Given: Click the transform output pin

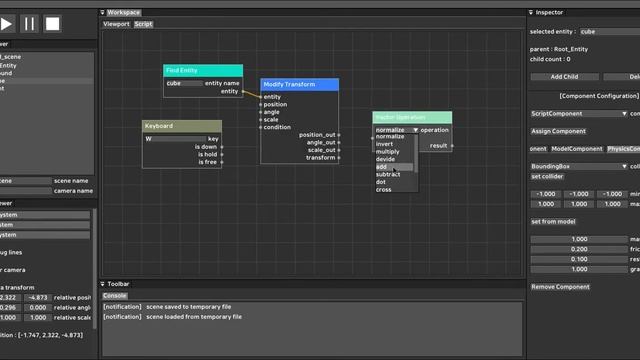Looking at the screenshot, I should click(x=339, y=158).
